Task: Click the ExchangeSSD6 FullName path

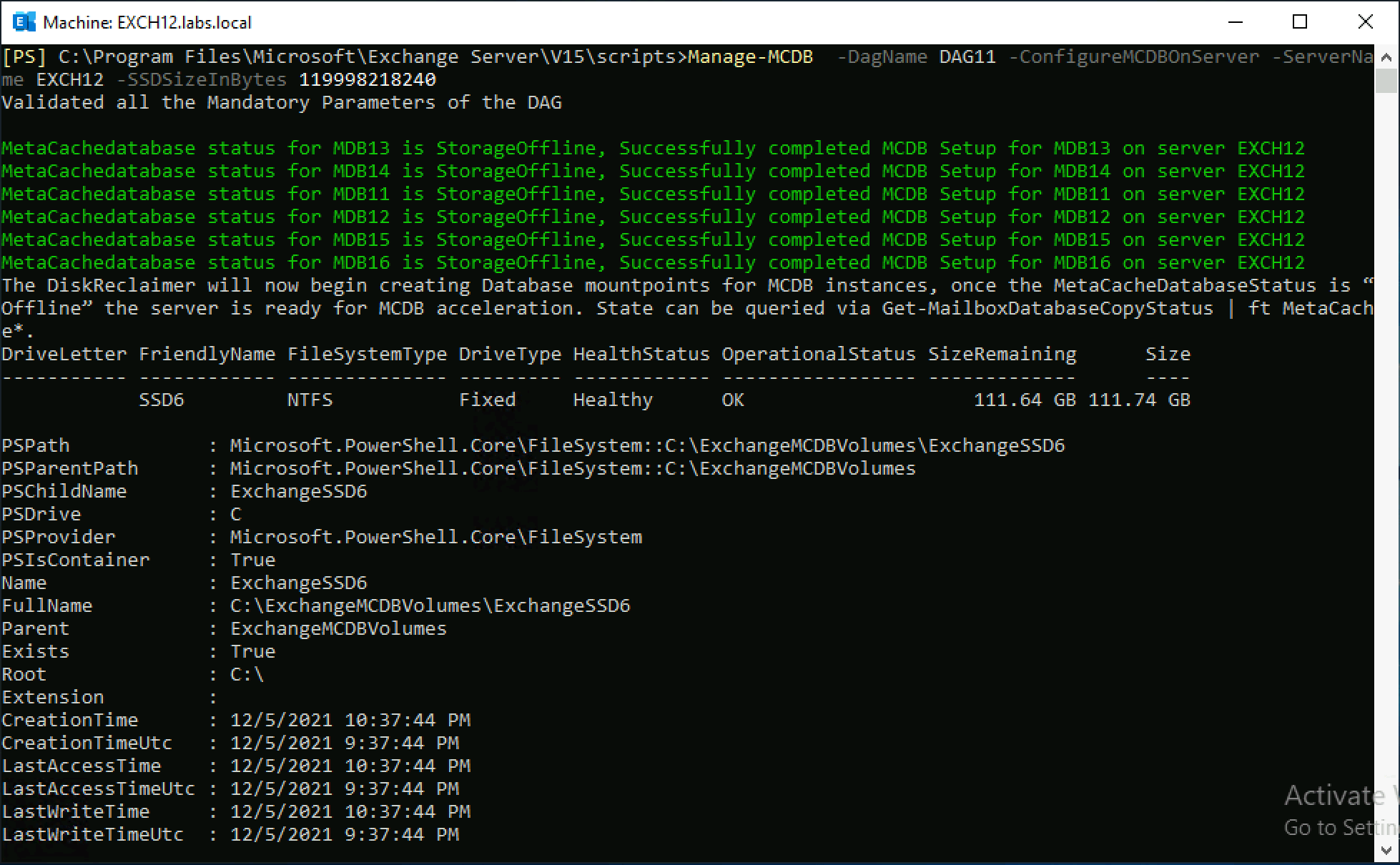Action: tap(429, 605)
